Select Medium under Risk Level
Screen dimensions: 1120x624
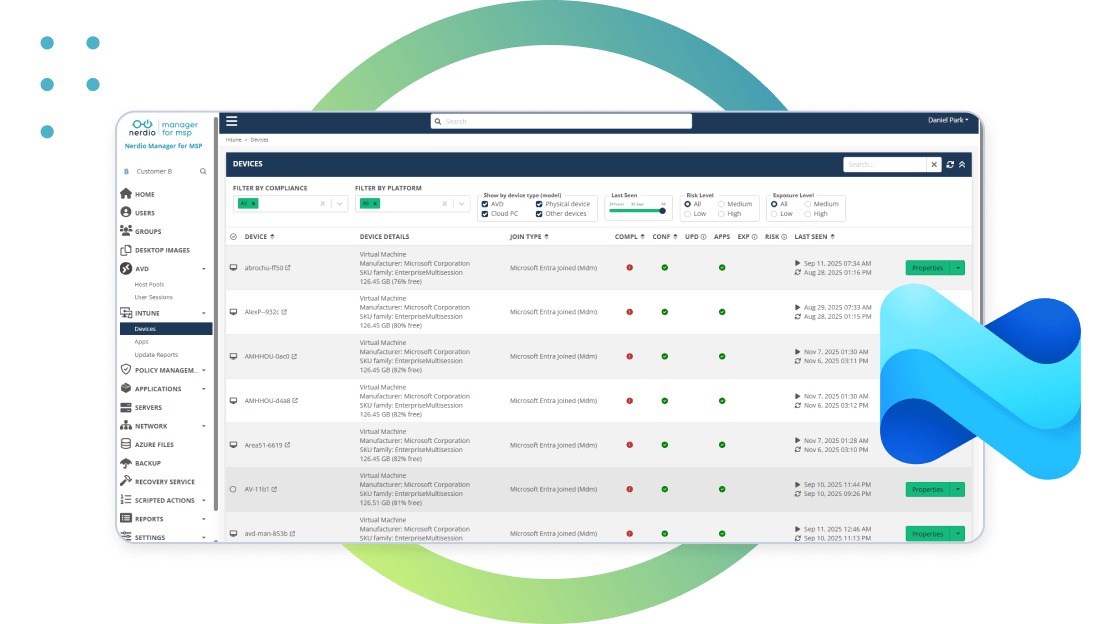coord(721,204)
